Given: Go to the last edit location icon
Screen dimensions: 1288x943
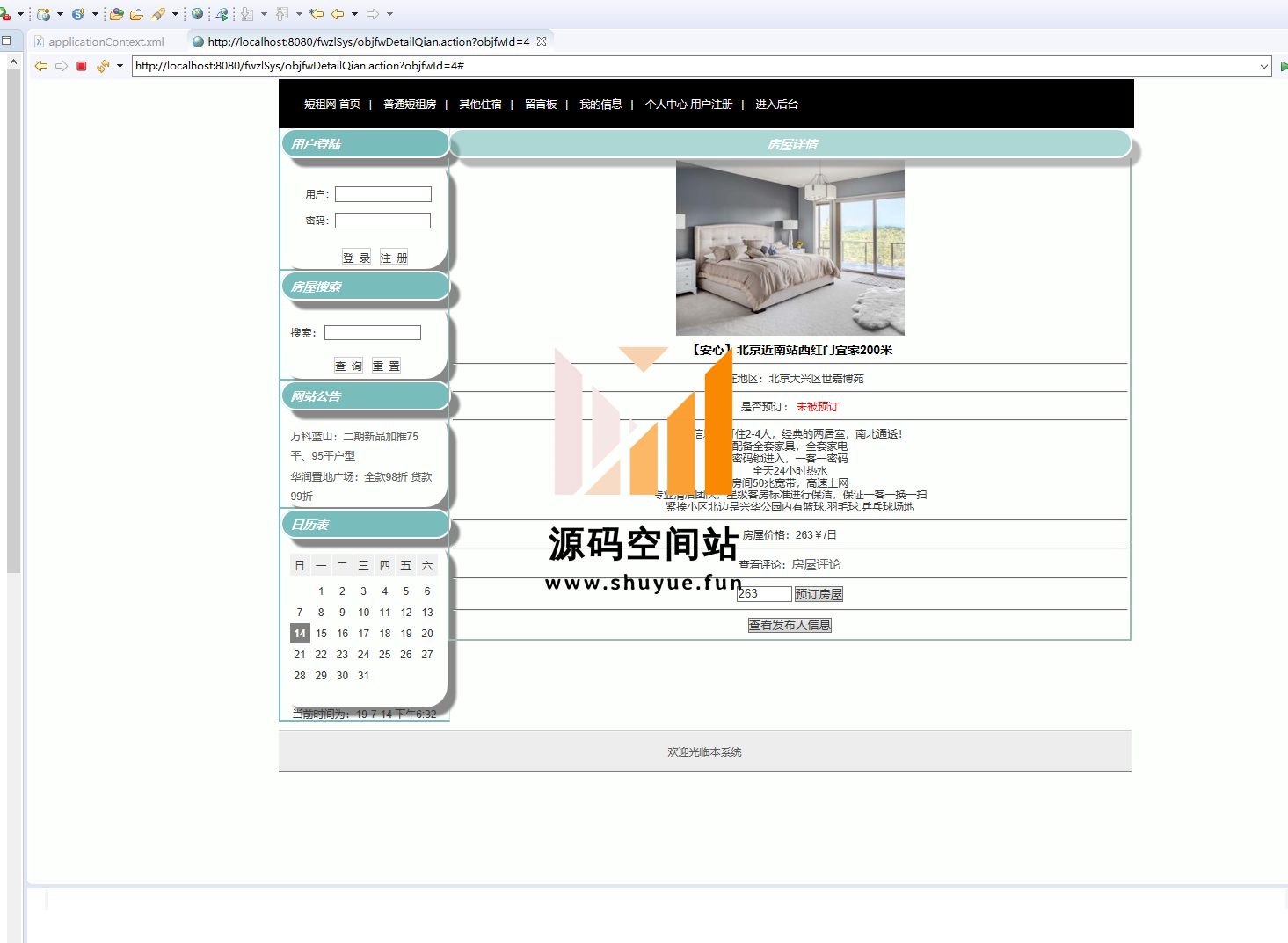Looking at the screenshot, I should pos(317,14).
